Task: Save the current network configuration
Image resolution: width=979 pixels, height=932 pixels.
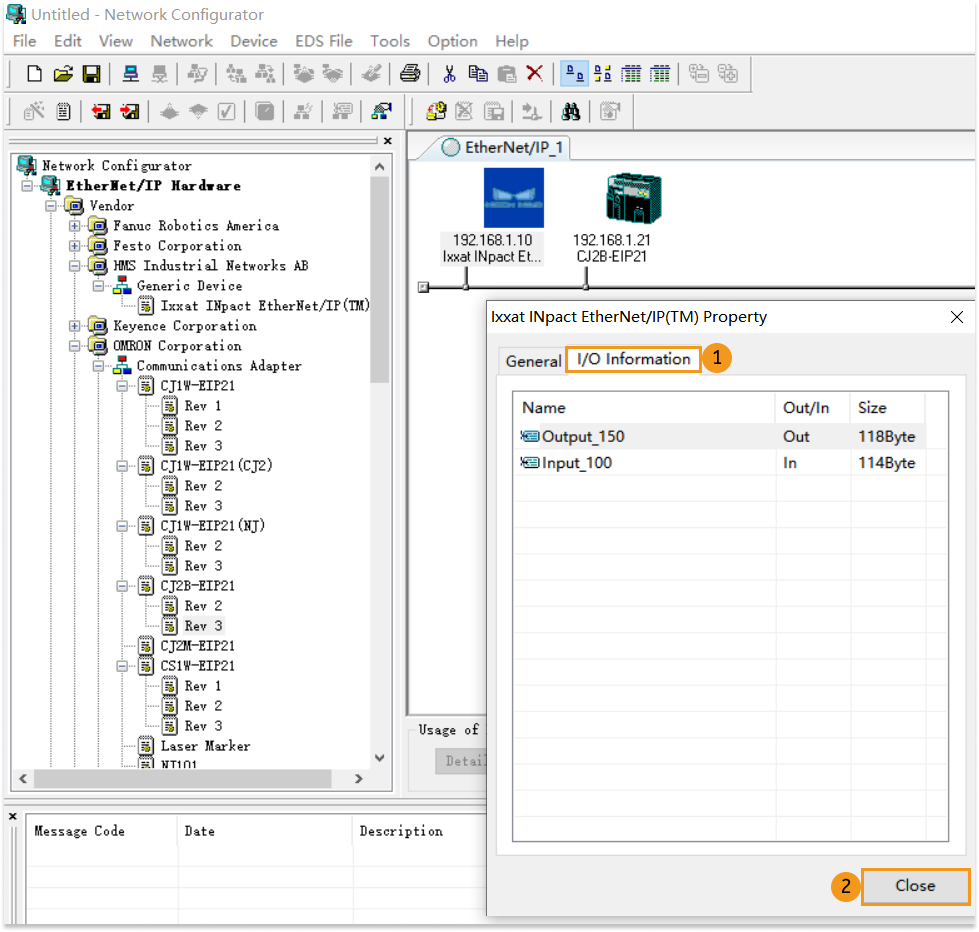Action: point(91,73)
